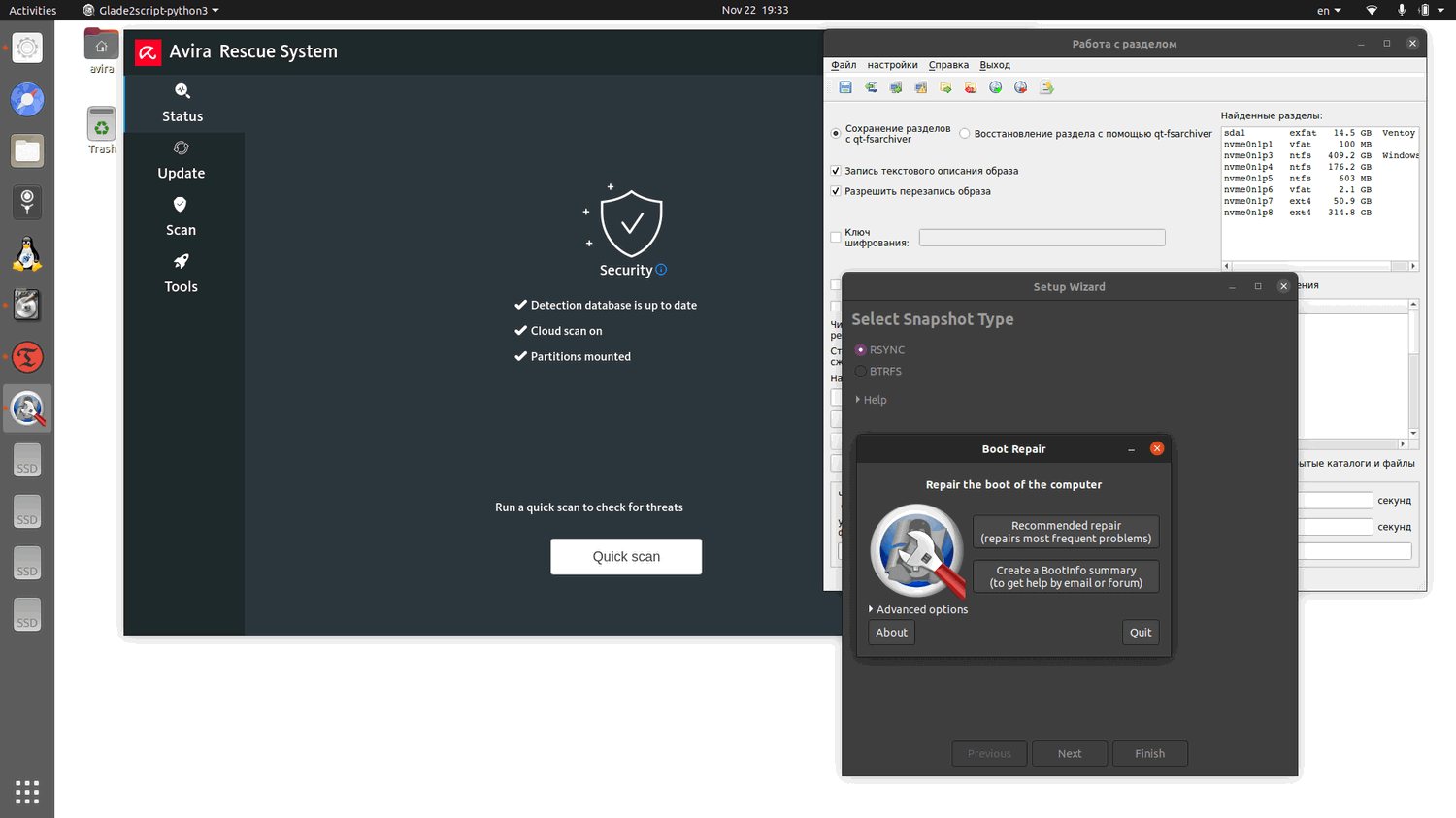Click the vertical scrollbar below the partition list
The height and width of the screenshot is (818, 1456).
tap(1413, 369)
